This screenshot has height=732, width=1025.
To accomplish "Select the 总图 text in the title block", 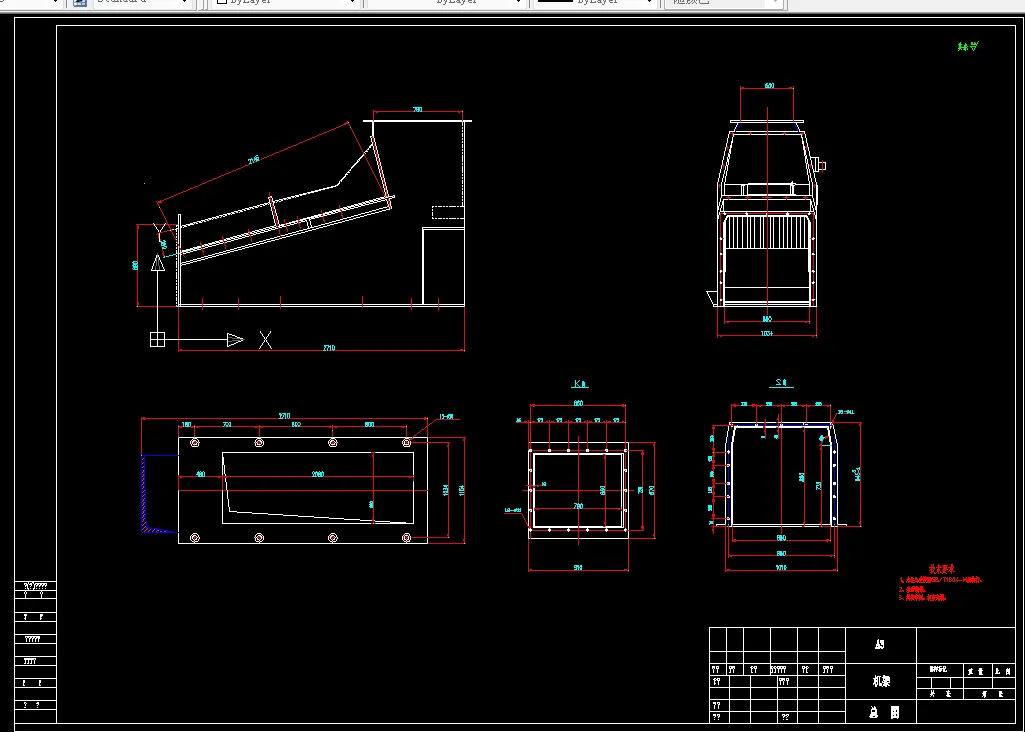I will click(x=884, y=712).
